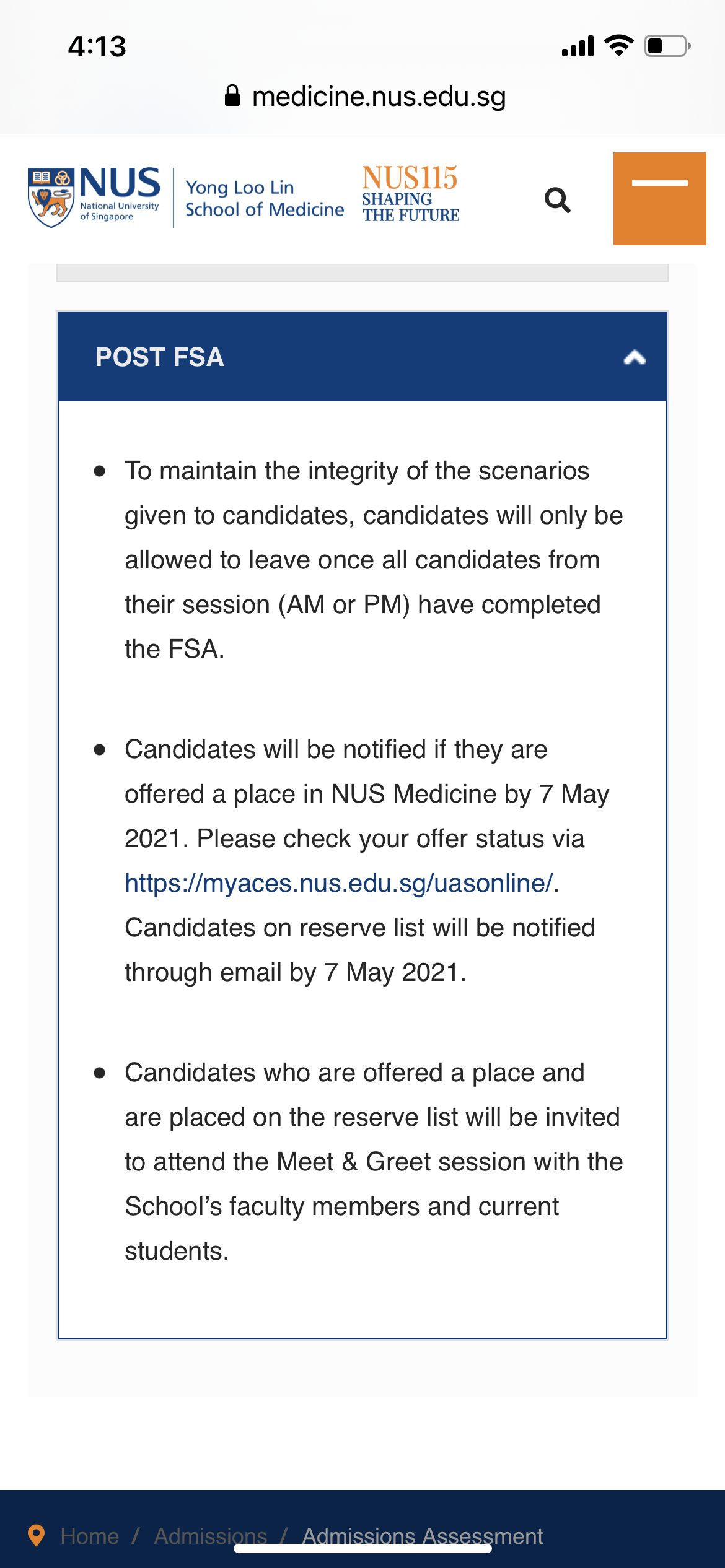Open the orange hamburger menu button
This screenshot has width=725, height=1568.
coord(659,199)
